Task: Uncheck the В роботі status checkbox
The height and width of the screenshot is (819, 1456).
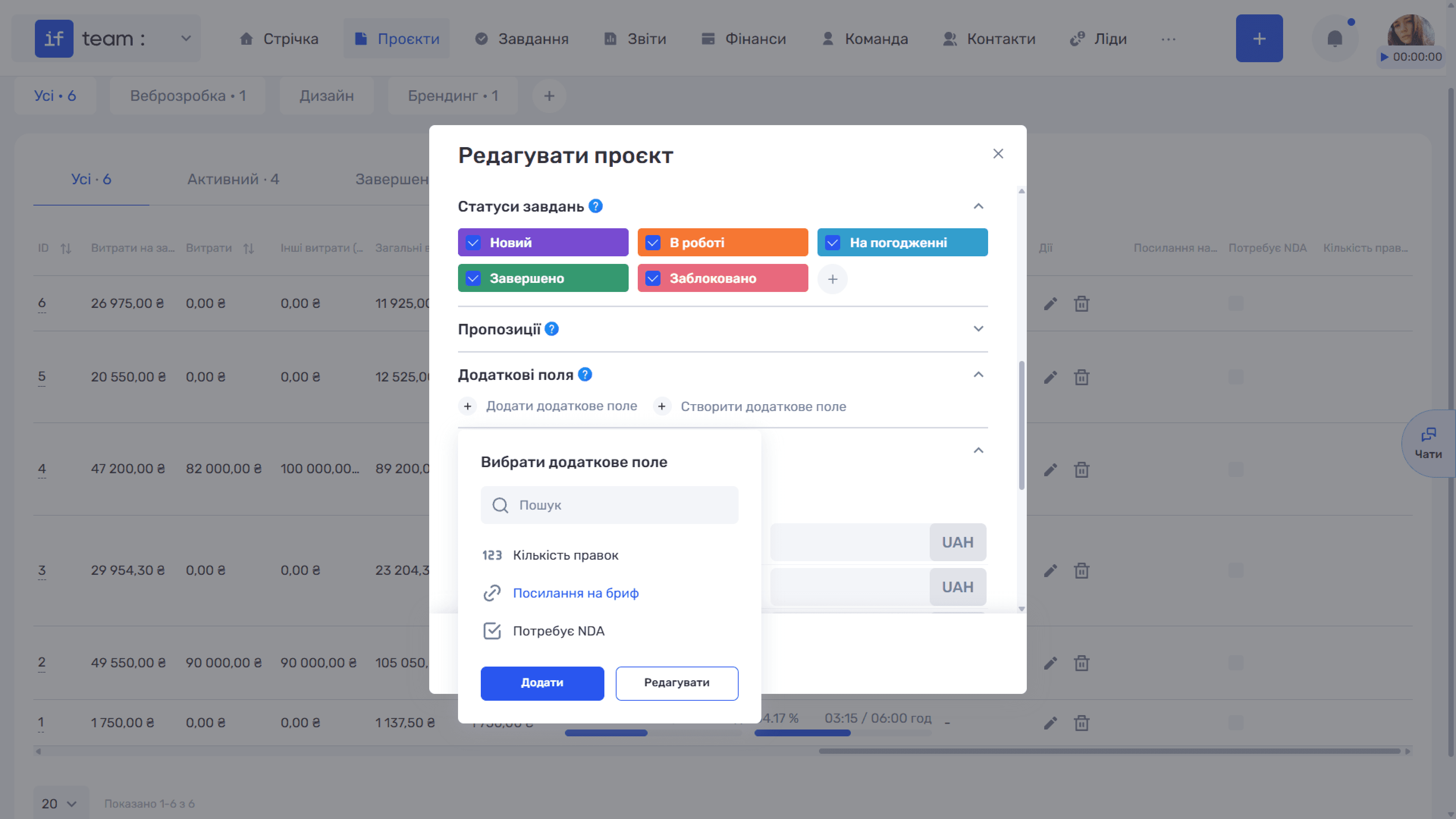Action: pyautogui.click(x=653, y=243)
